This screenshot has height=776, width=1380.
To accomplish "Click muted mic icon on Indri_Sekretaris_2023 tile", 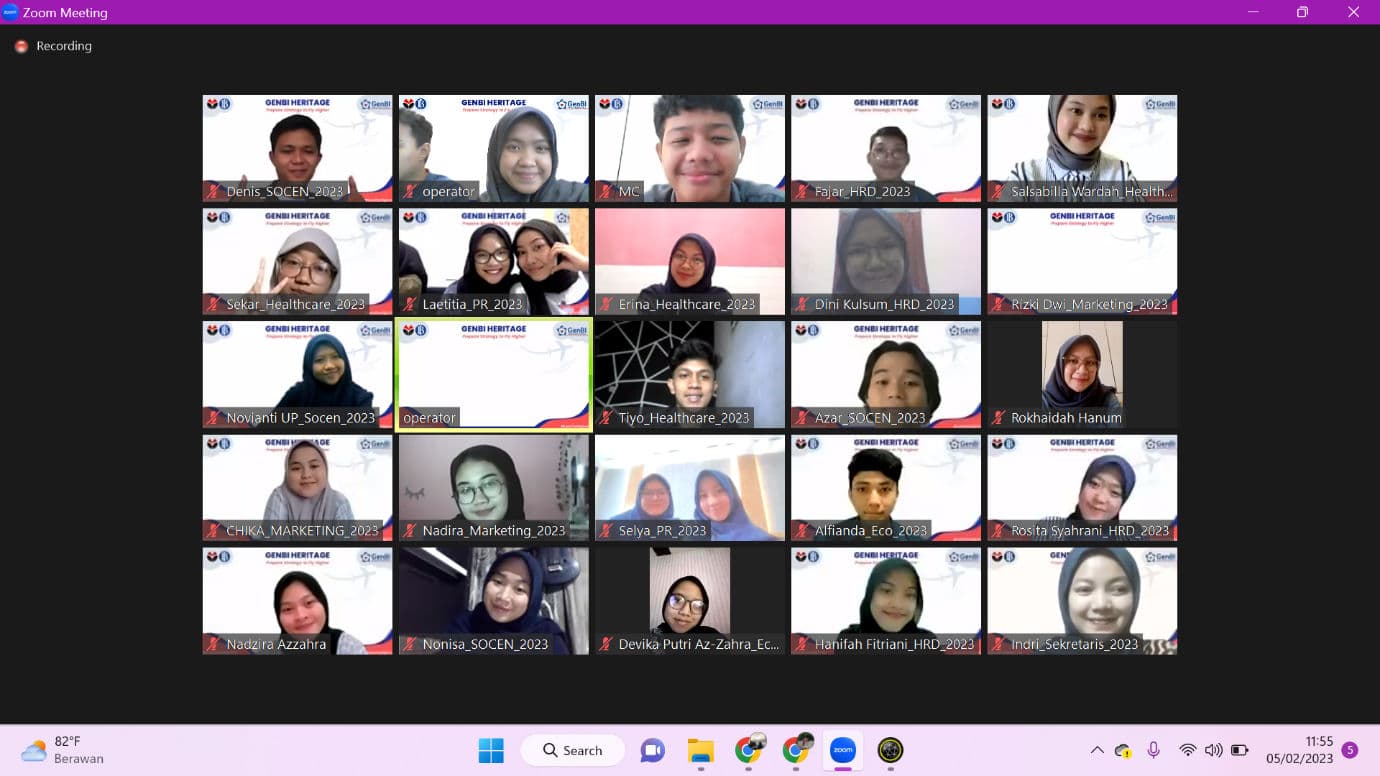I will coord(997,644).
